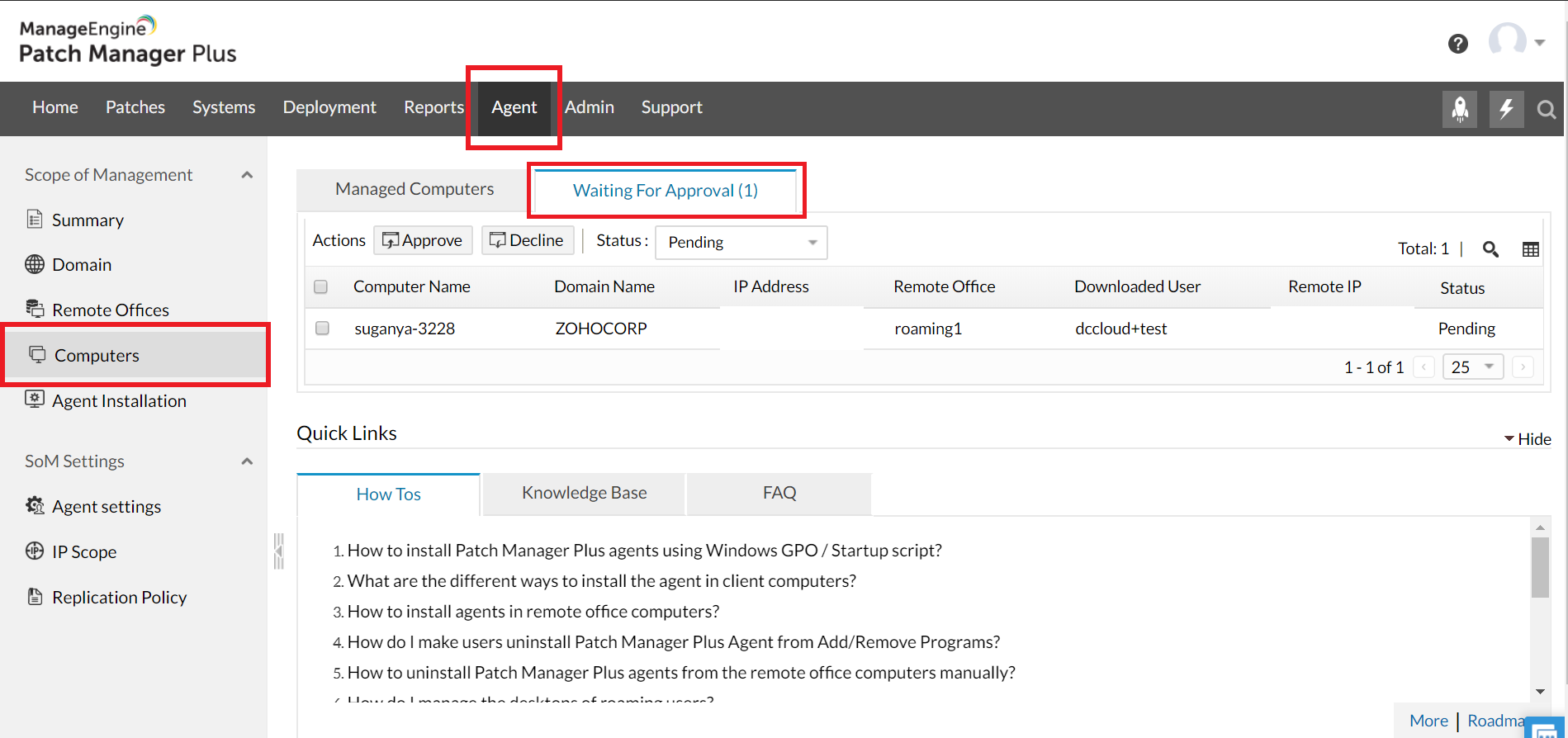Open the Support menu
This screenshot has width=1568, height=738.
(672, 107)
